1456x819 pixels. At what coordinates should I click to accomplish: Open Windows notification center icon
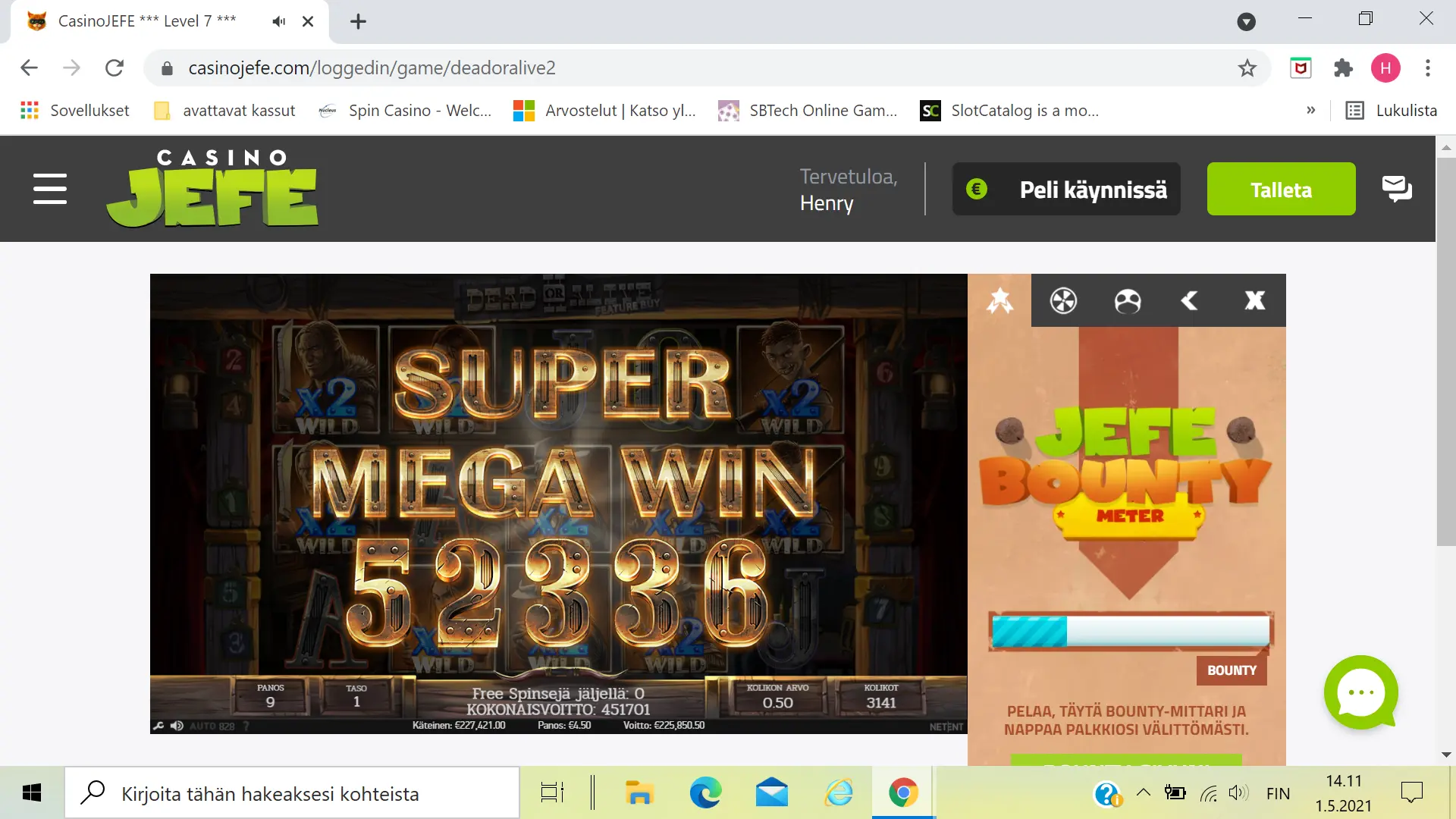[x=1412, y=793]
